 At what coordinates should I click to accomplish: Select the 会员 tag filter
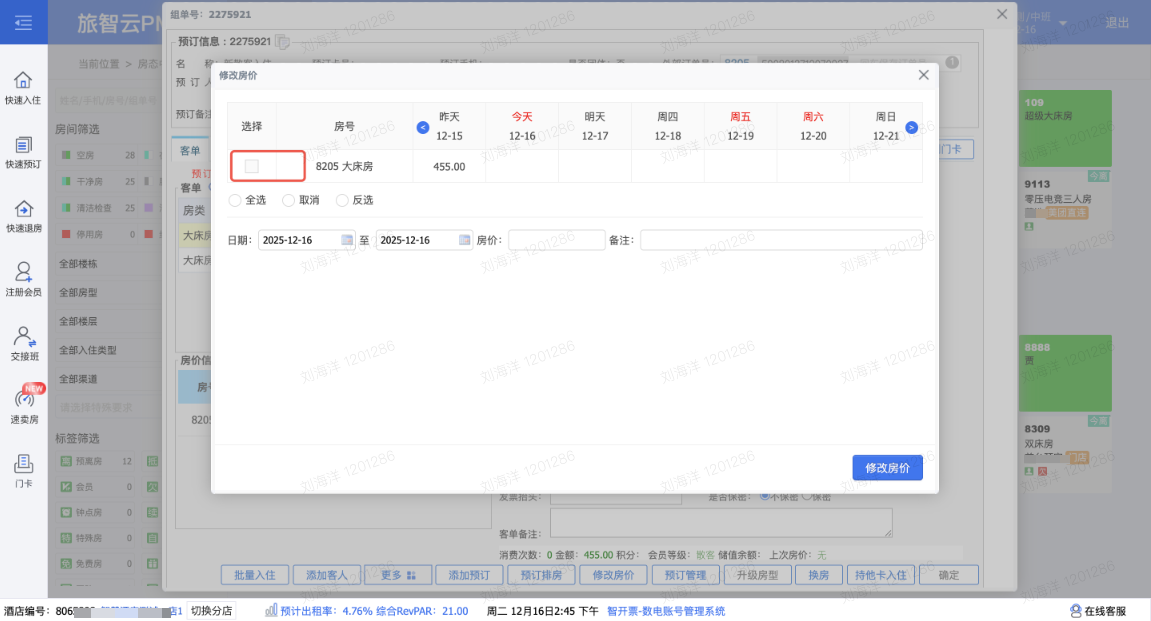pyautogui.click(x=96, y=487)
